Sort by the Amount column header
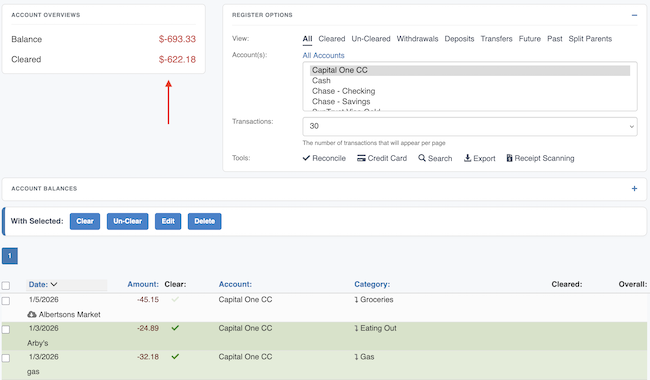 [x=143, y=284]
